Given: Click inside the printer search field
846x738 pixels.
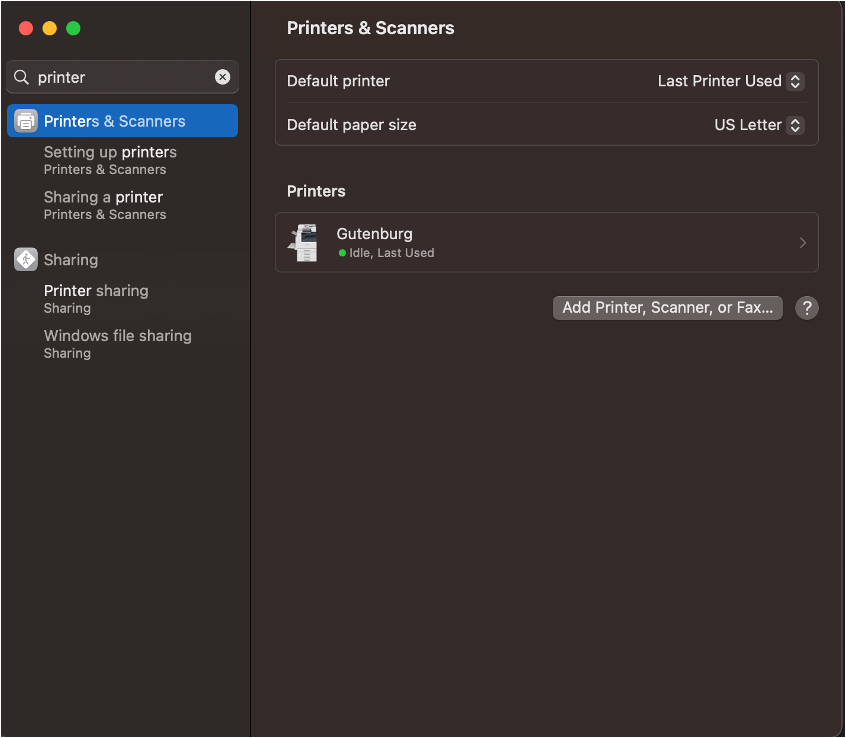Looking at the screenshot, I should pyautogui.click(x=122, y=77).
